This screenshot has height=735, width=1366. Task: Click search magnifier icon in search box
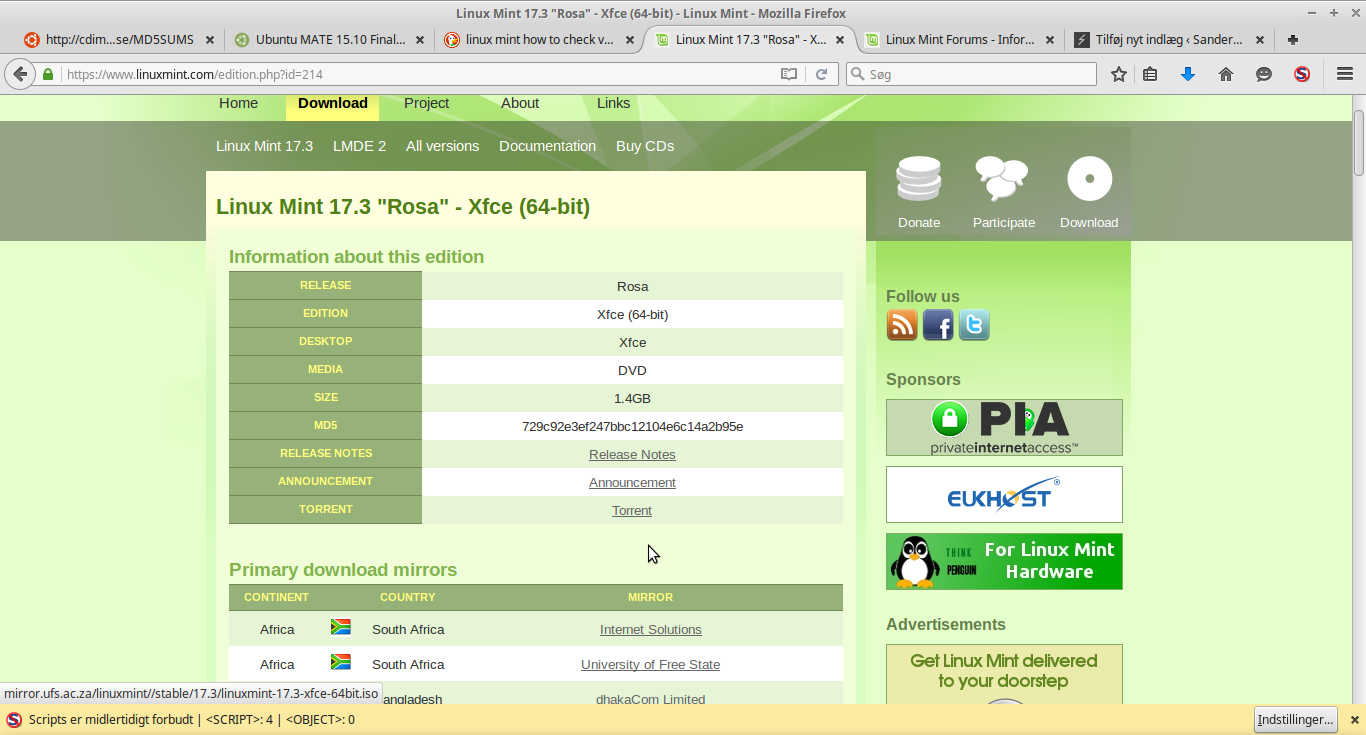[x=857, y=74]
